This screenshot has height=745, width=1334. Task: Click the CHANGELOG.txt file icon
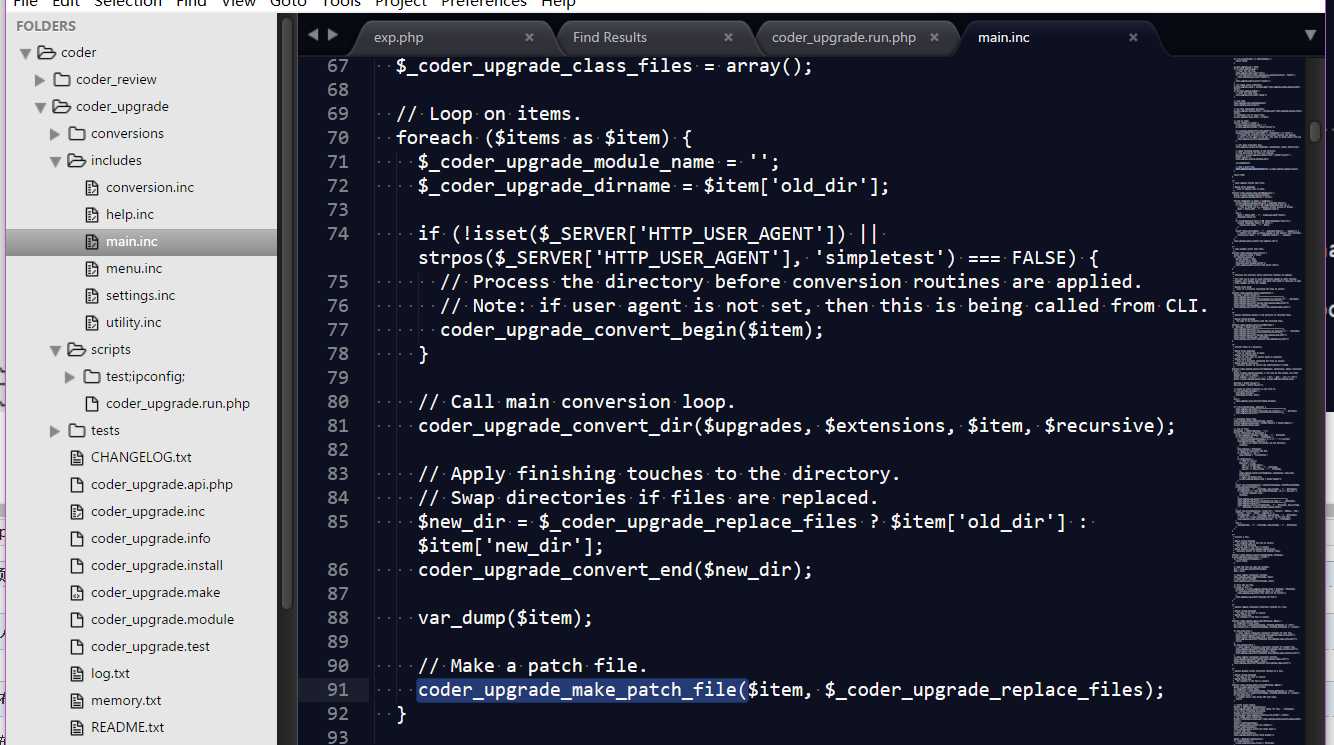[77, 457]
